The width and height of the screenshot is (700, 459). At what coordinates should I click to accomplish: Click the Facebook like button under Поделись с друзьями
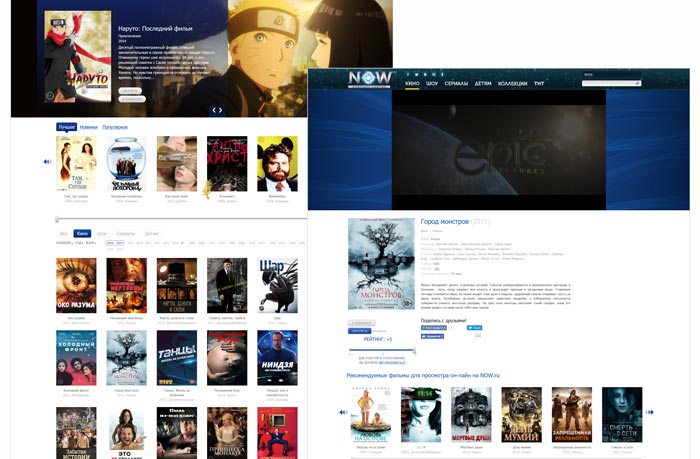click(x=432, y=336)
